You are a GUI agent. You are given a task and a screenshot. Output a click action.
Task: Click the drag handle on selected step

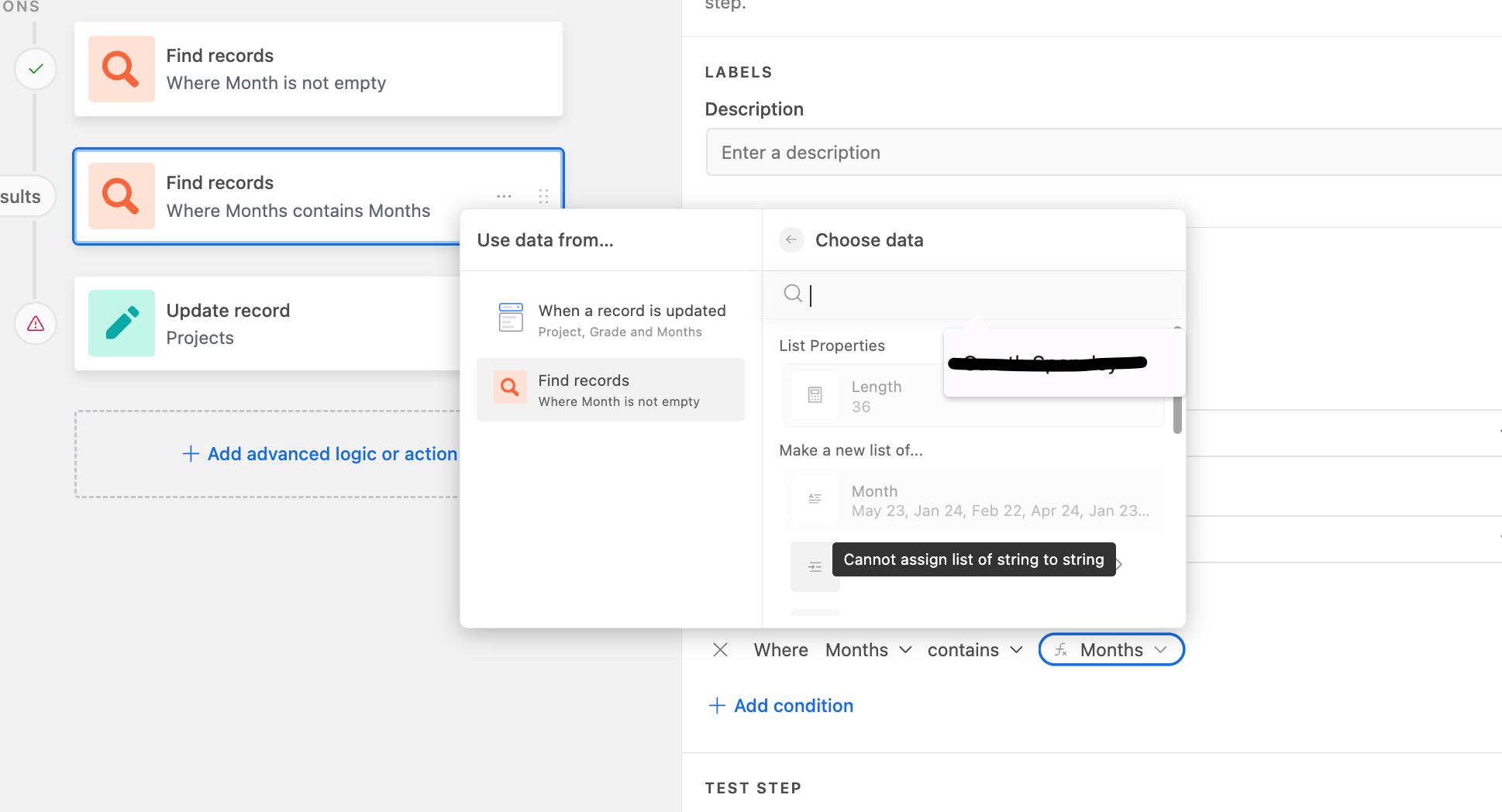(x=543, y=196)
